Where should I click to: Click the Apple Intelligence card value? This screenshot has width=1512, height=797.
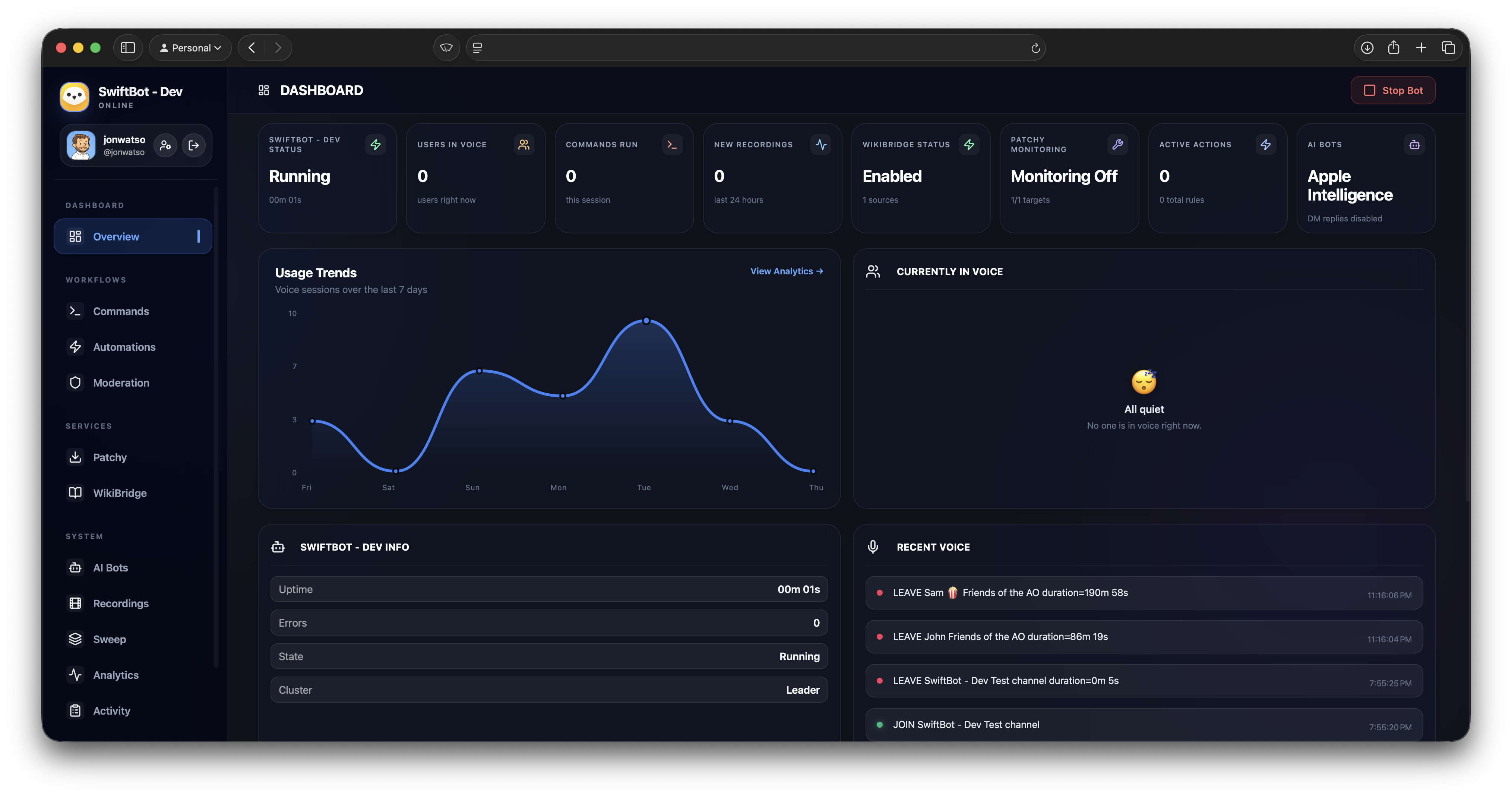tap(1350, 186)
